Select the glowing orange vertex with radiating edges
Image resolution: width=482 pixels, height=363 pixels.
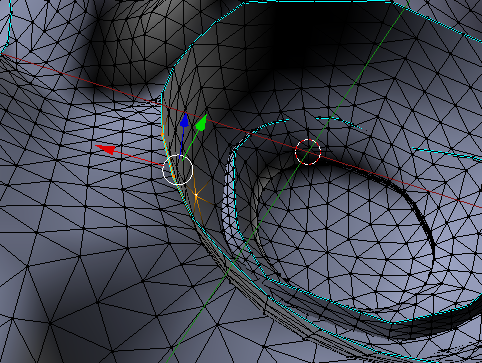tap(196, 195)
